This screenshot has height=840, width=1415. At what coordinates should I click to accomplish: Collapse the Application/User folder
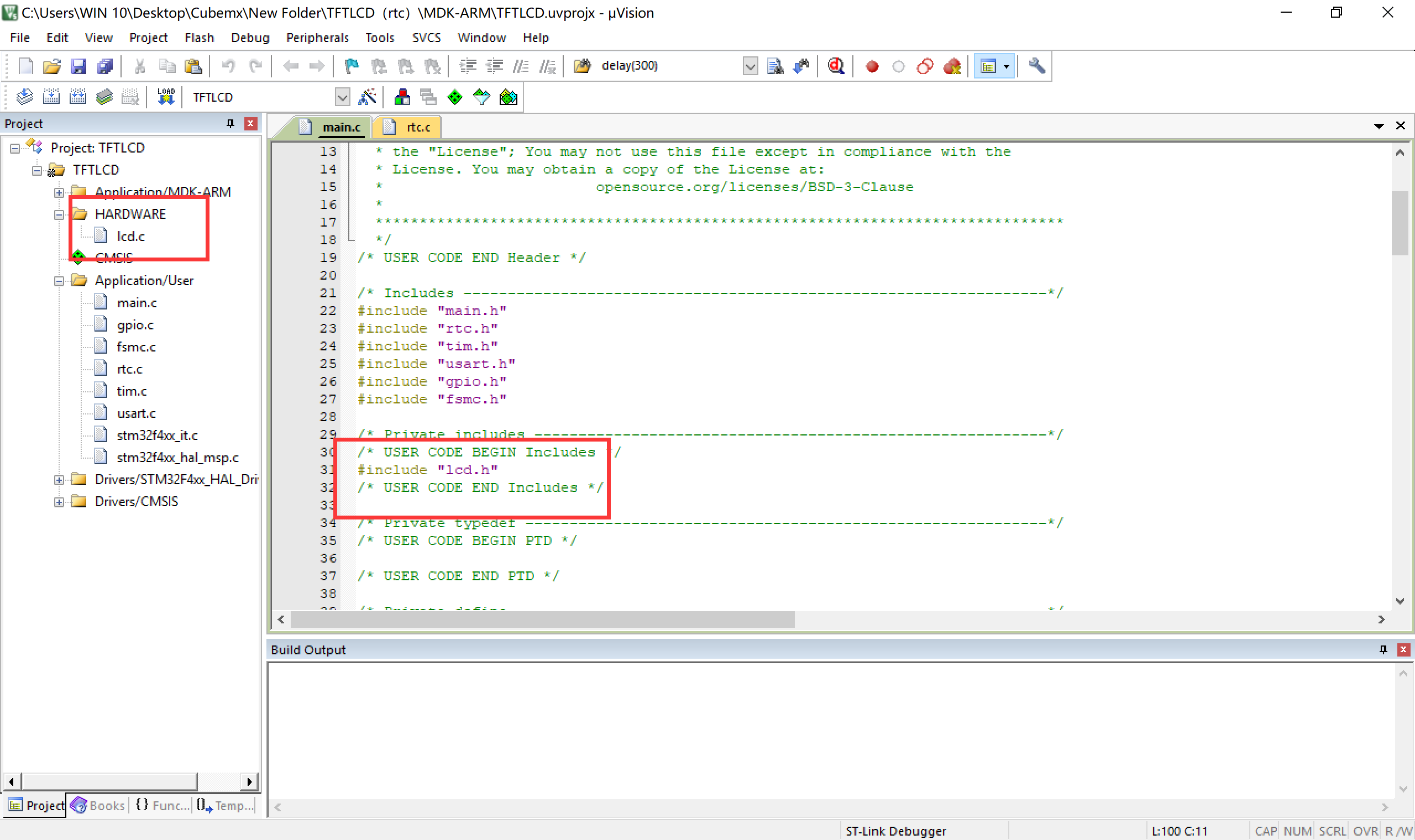point(59,281)
